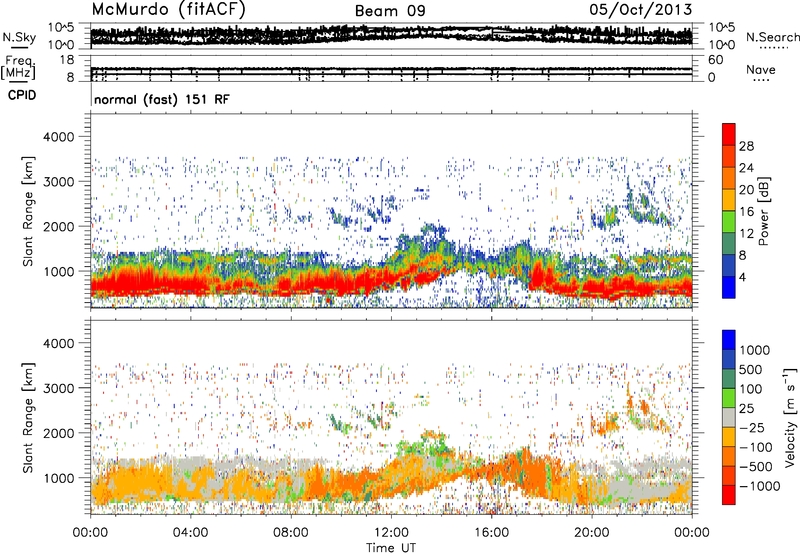The width and height of the screenshot is (800, 554).
Task: Click the 'Power [dB]' colorbar label
Action: 764,211
